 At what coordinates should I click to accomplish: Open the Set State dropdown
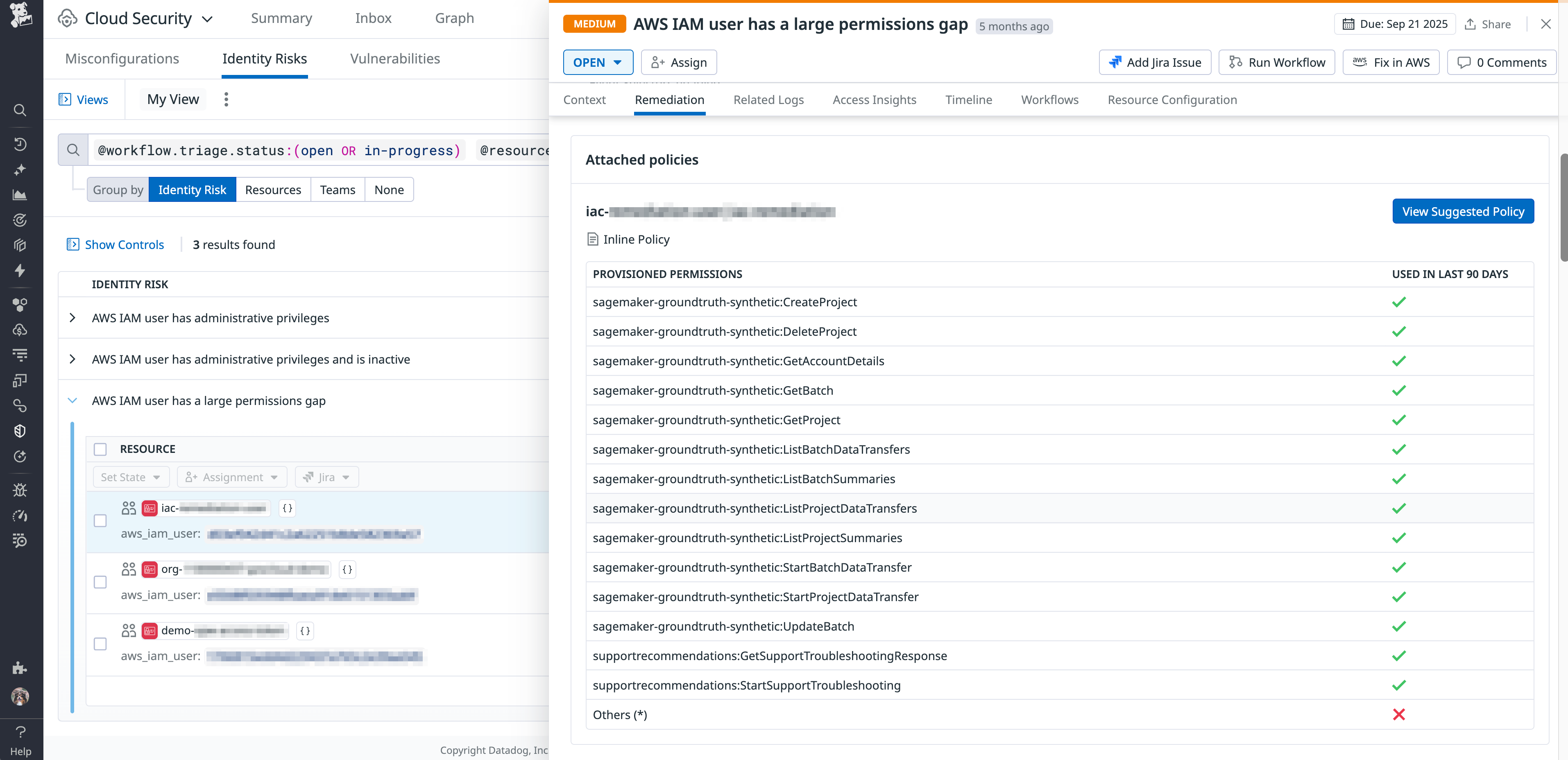tap(131, 477)
